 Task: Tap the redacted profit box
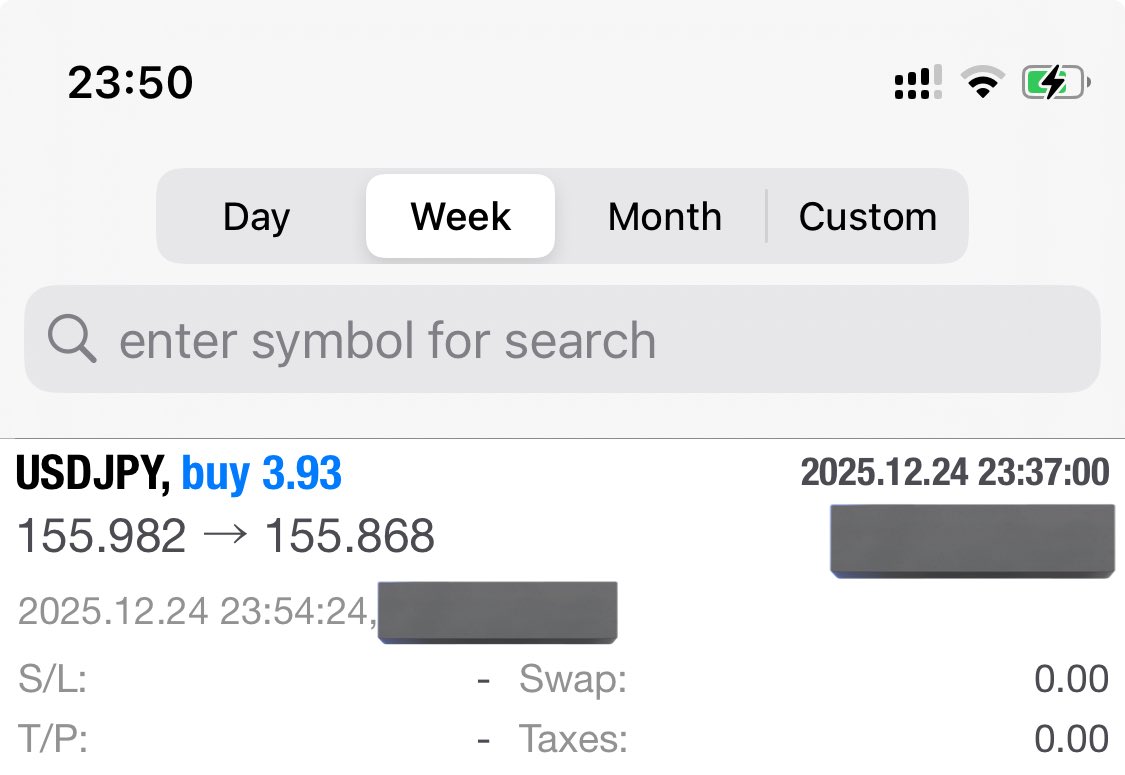pyautogui.click(x=972, y=540)
